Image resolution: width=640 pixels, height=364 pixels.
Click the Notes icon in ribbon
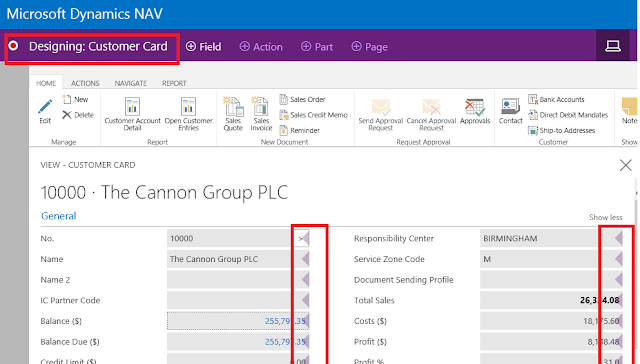pyautogui.click(x=629, y=107)
